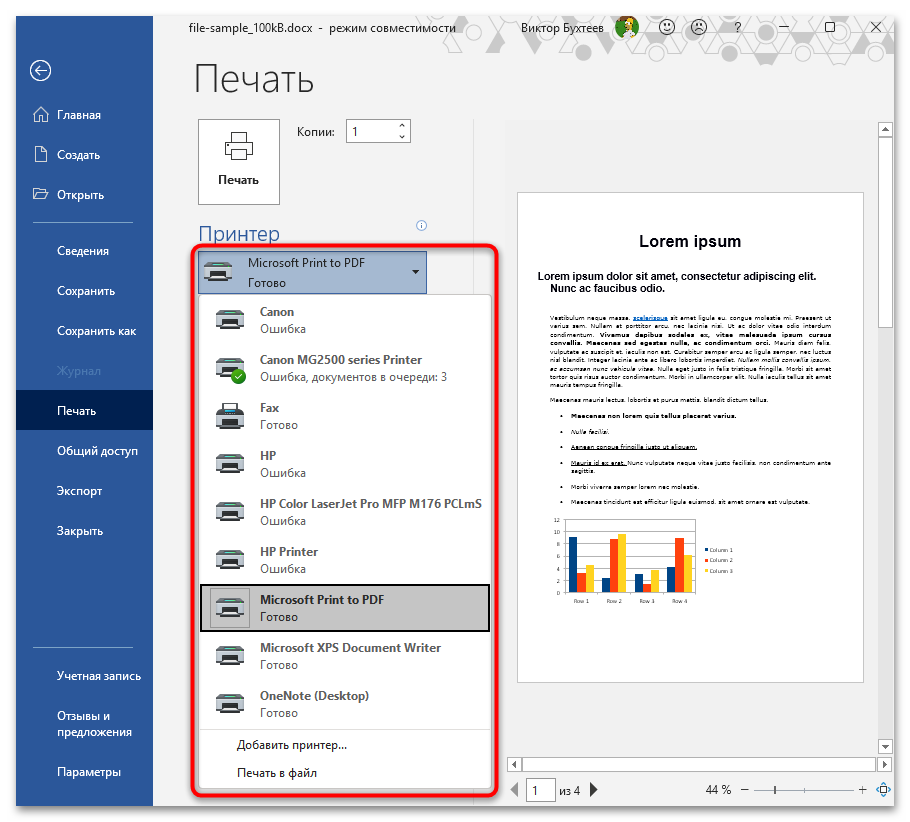Open Учетная запись page
Image resolution: width=910 pixels, height=822 pixels.
pyautogui.click(x=84, y=676)
